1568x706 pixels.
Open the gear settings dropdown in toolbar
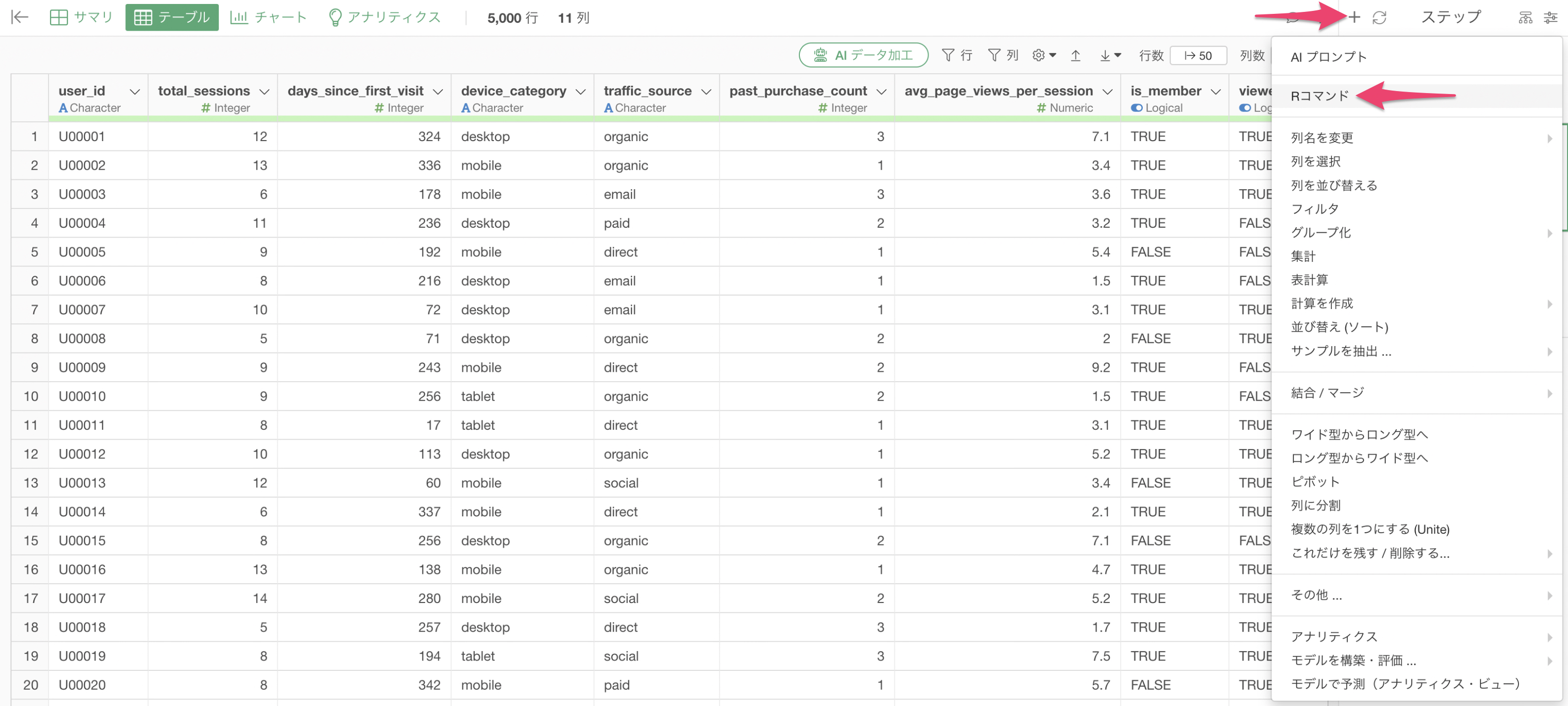(1043, 56)
